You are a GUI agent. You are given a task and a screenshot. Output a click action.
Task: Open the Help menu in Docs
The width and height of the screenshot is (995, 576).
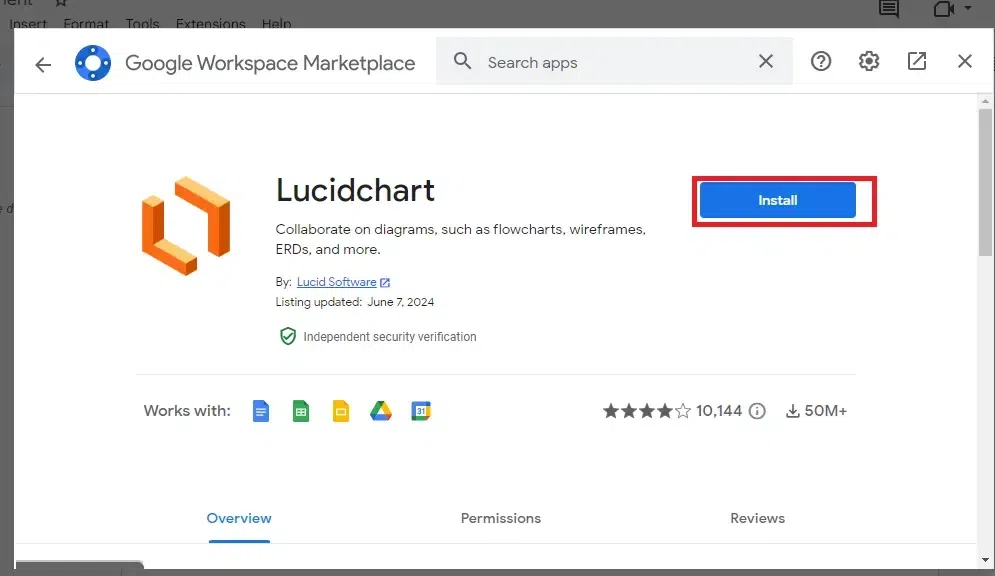(x=277, y=23)
